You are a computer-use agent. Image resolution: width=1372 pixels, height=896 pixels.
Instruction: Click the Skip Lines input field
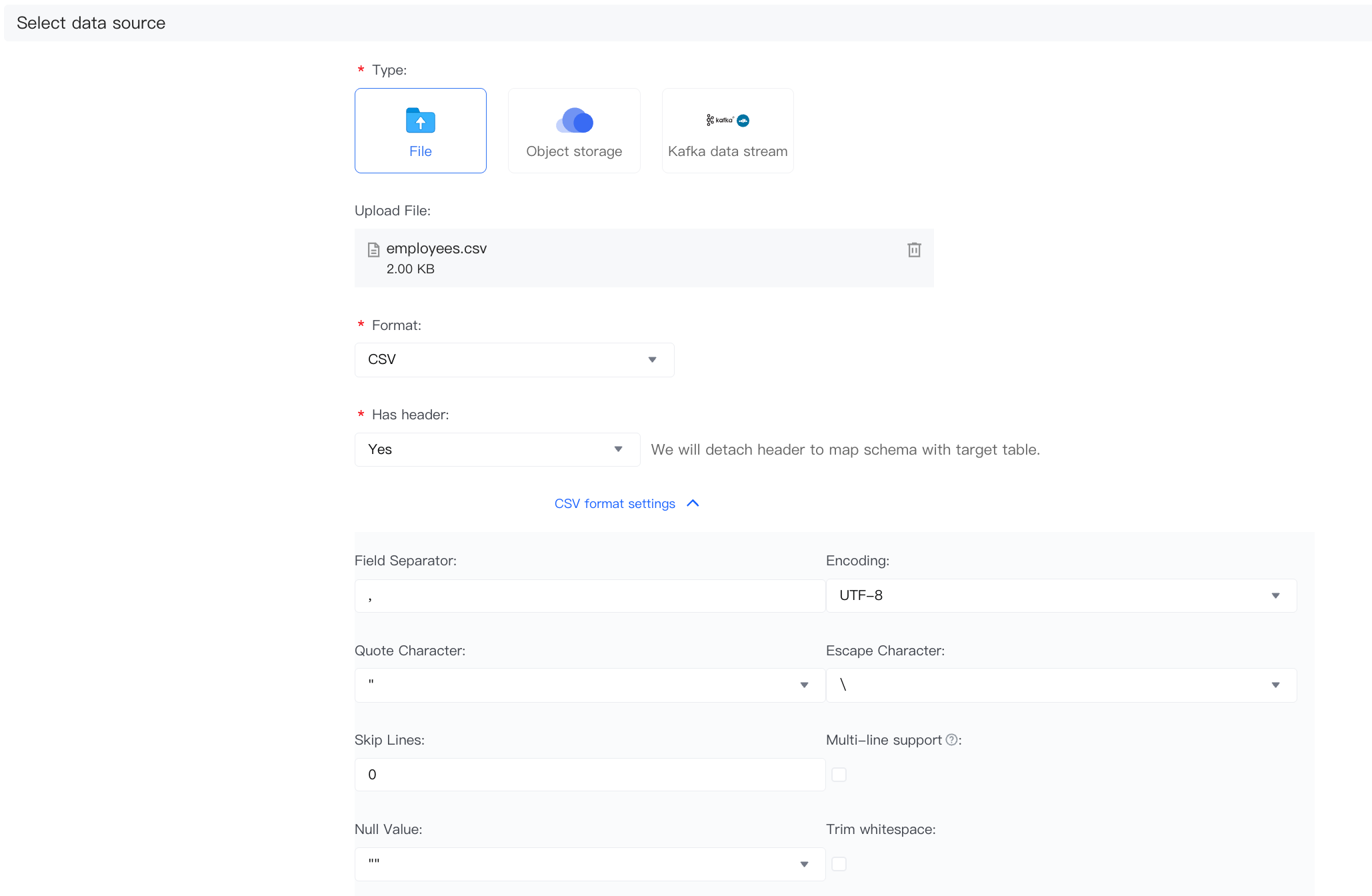coord(589,775)
